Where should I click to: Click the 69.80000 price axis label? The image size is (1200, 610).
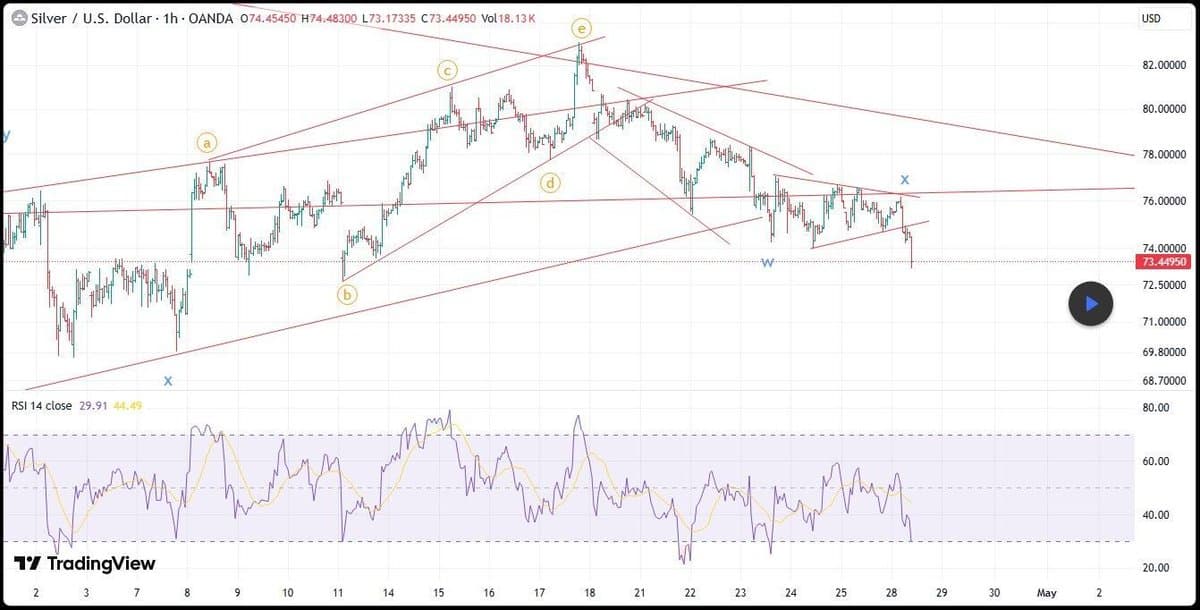pyautogui.click(x=1164, y=352)
